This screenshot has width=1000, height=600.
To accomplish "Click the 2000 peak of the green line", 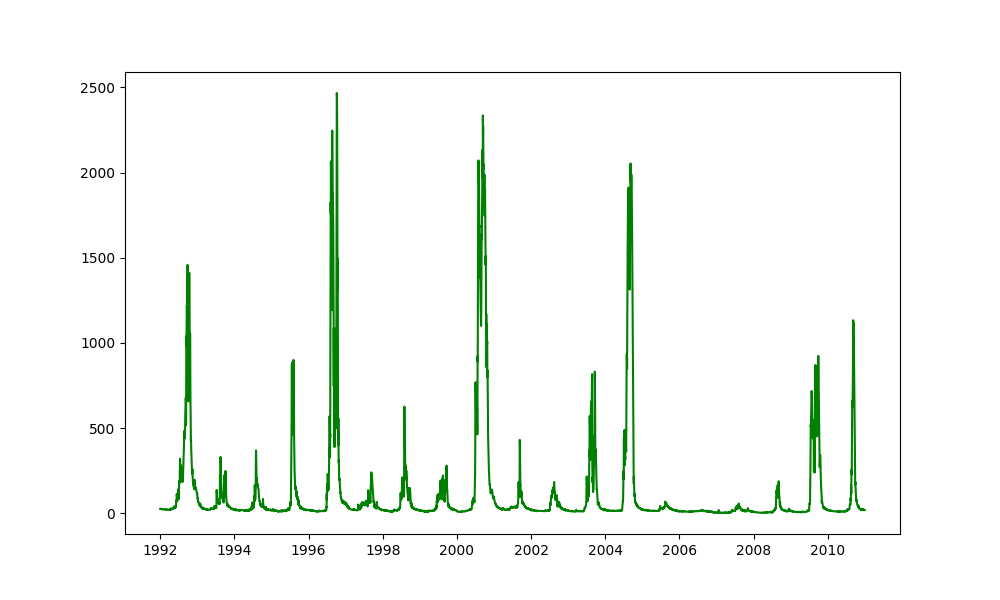I will click(x=483, y=116).
